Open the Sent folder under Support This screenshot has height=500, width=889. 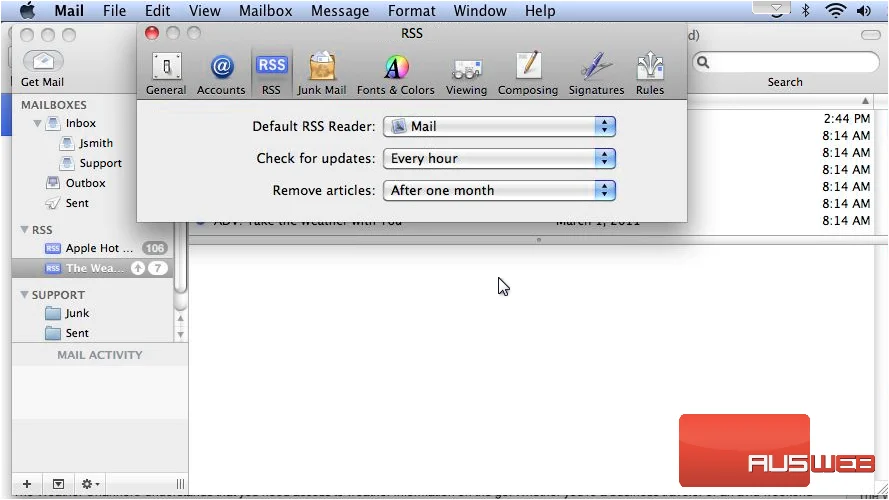pyautogui.click(x=77, y=333)
